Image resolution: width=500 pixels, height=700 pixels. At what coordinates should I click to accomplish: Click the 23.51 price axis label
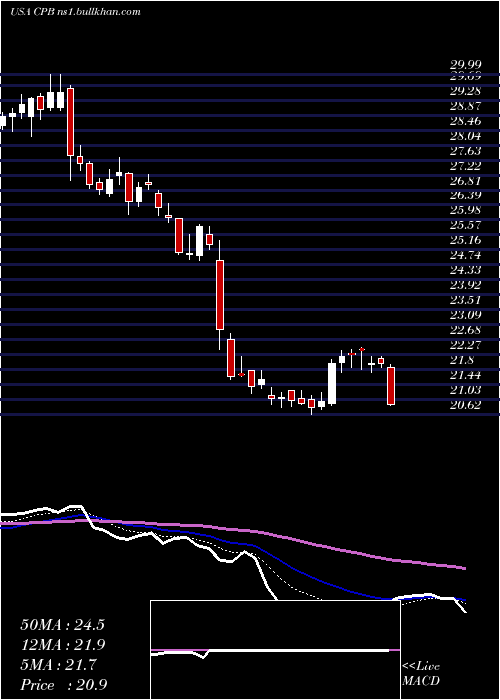tap(465, 300)
